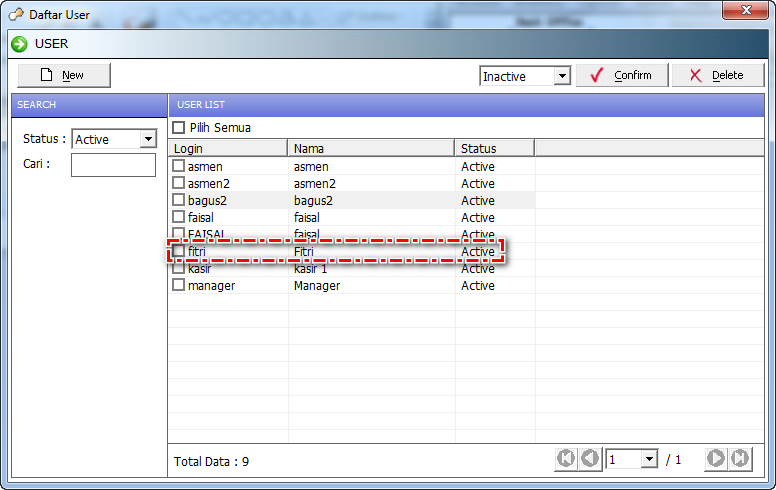Open the page number dropdown
The width and height of the screenshot is (776, 490).
coord(648,459)
